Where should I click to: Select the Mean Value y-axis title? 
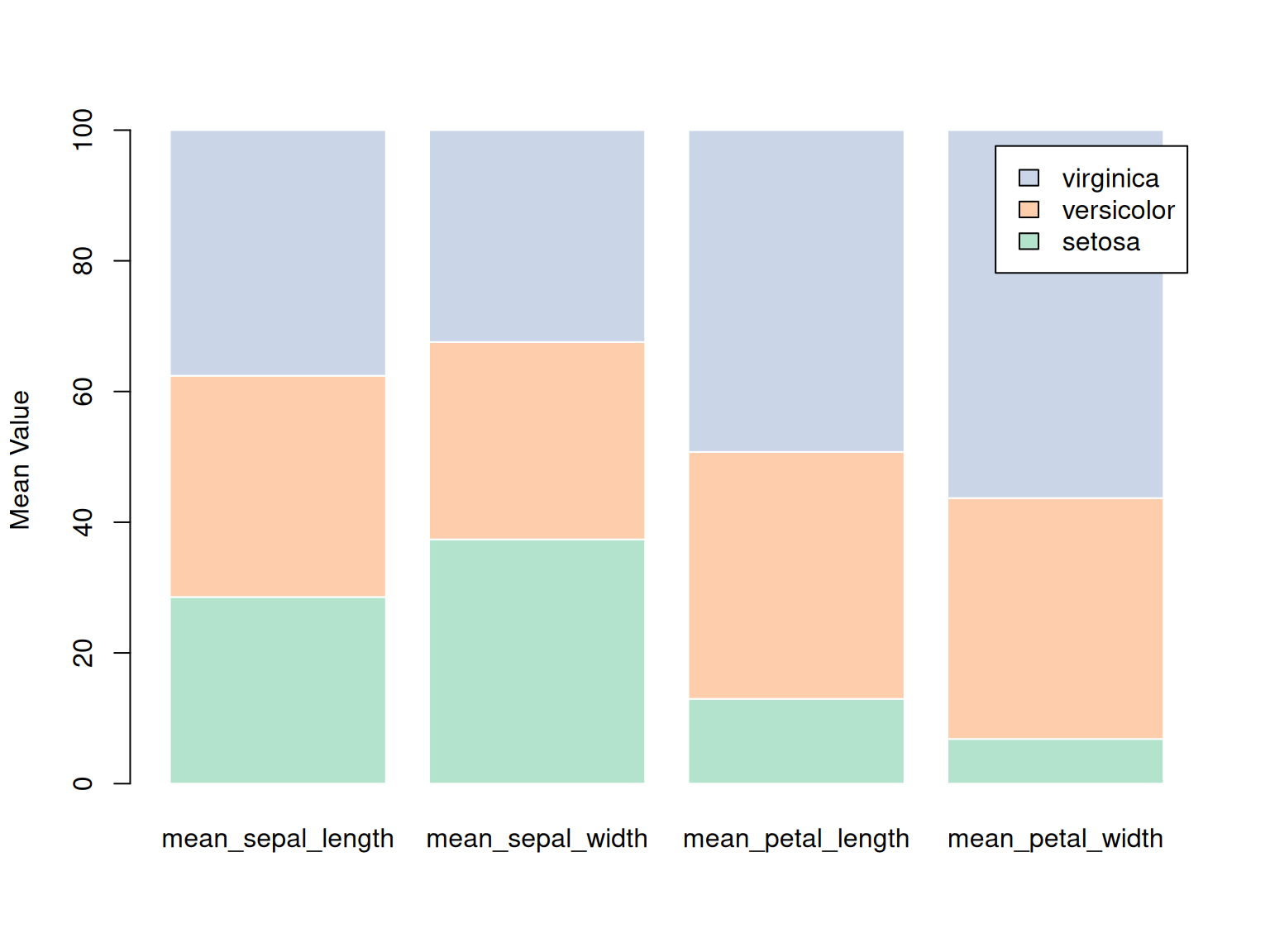pyautogui.click(x=20, y=459)
